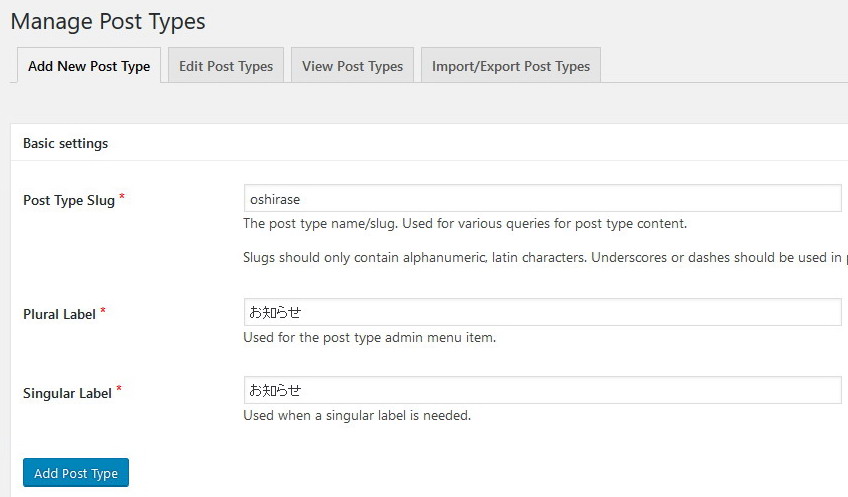Click the admin menu item help text
The height and width of the screenshot is (497, 848).
click(369, 337)
